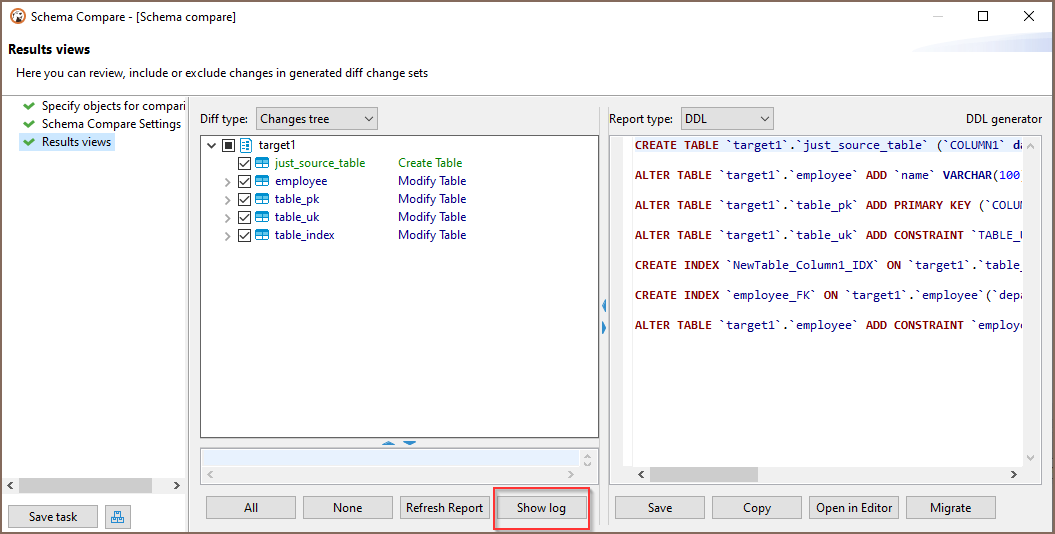Click the table icon next to just_source_table

point(262,163)
